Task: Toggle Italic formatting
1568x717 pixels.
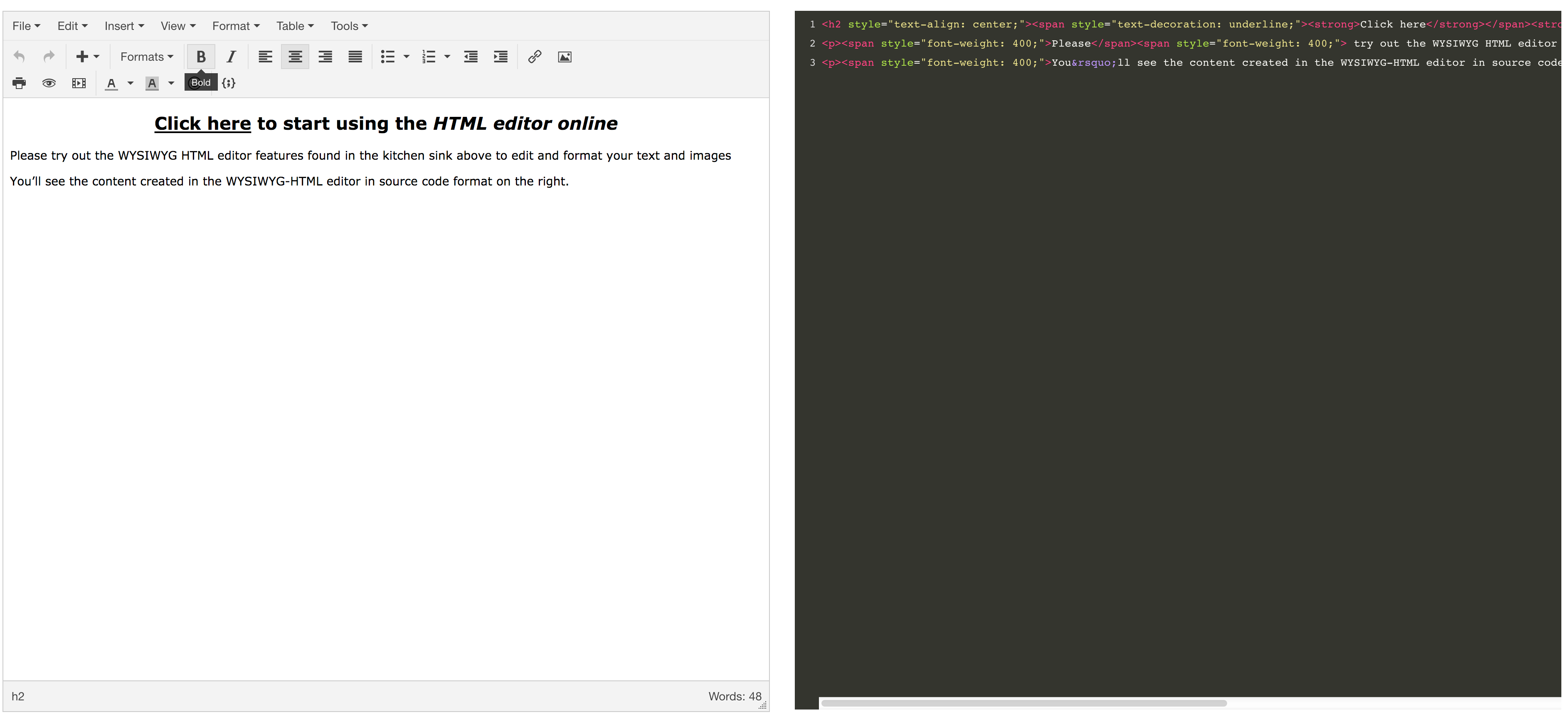Action: coord(231,57)
